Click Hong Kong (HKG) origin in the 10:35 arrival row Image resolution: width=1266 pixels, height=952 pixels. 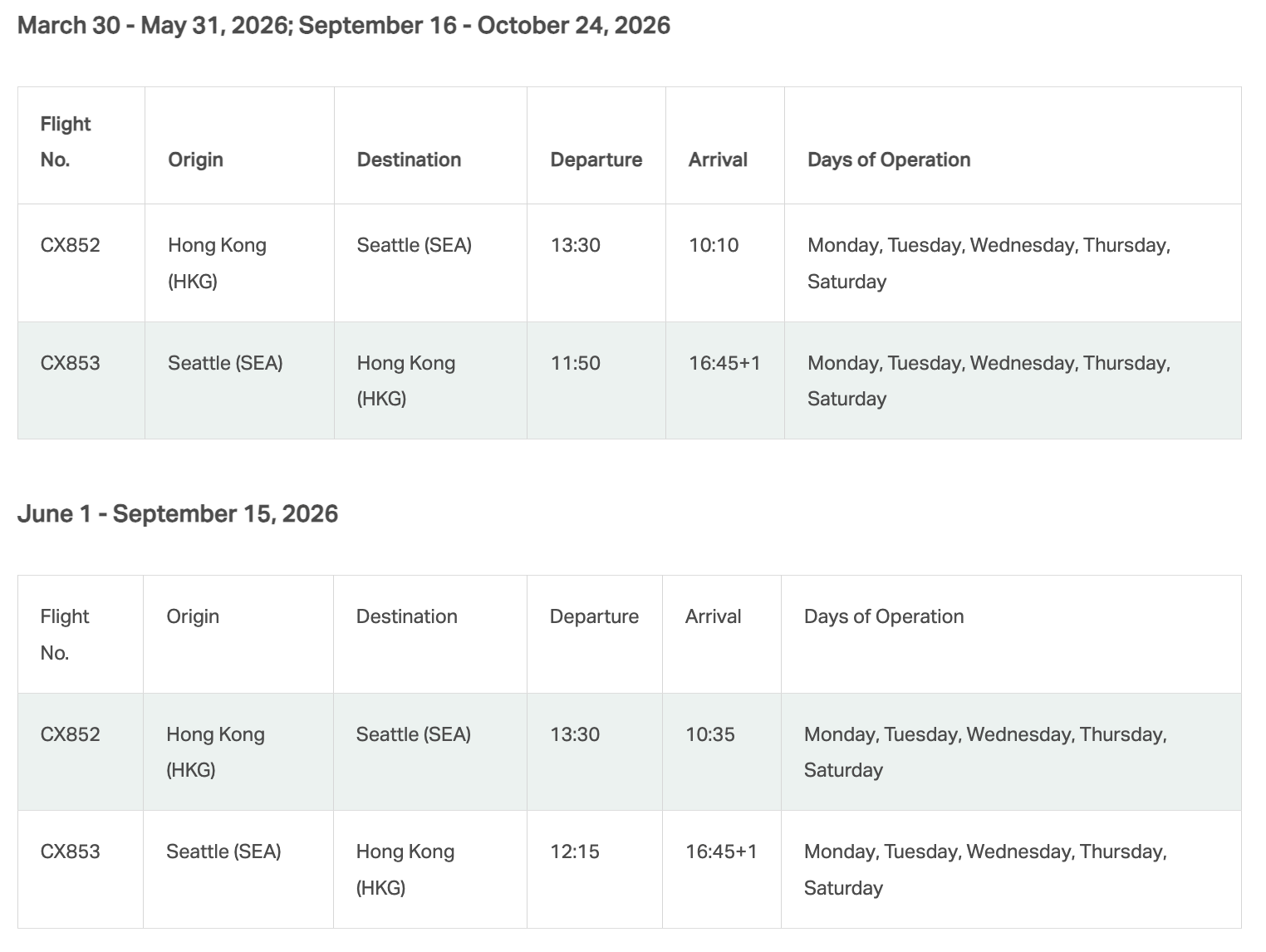point(215,752)
